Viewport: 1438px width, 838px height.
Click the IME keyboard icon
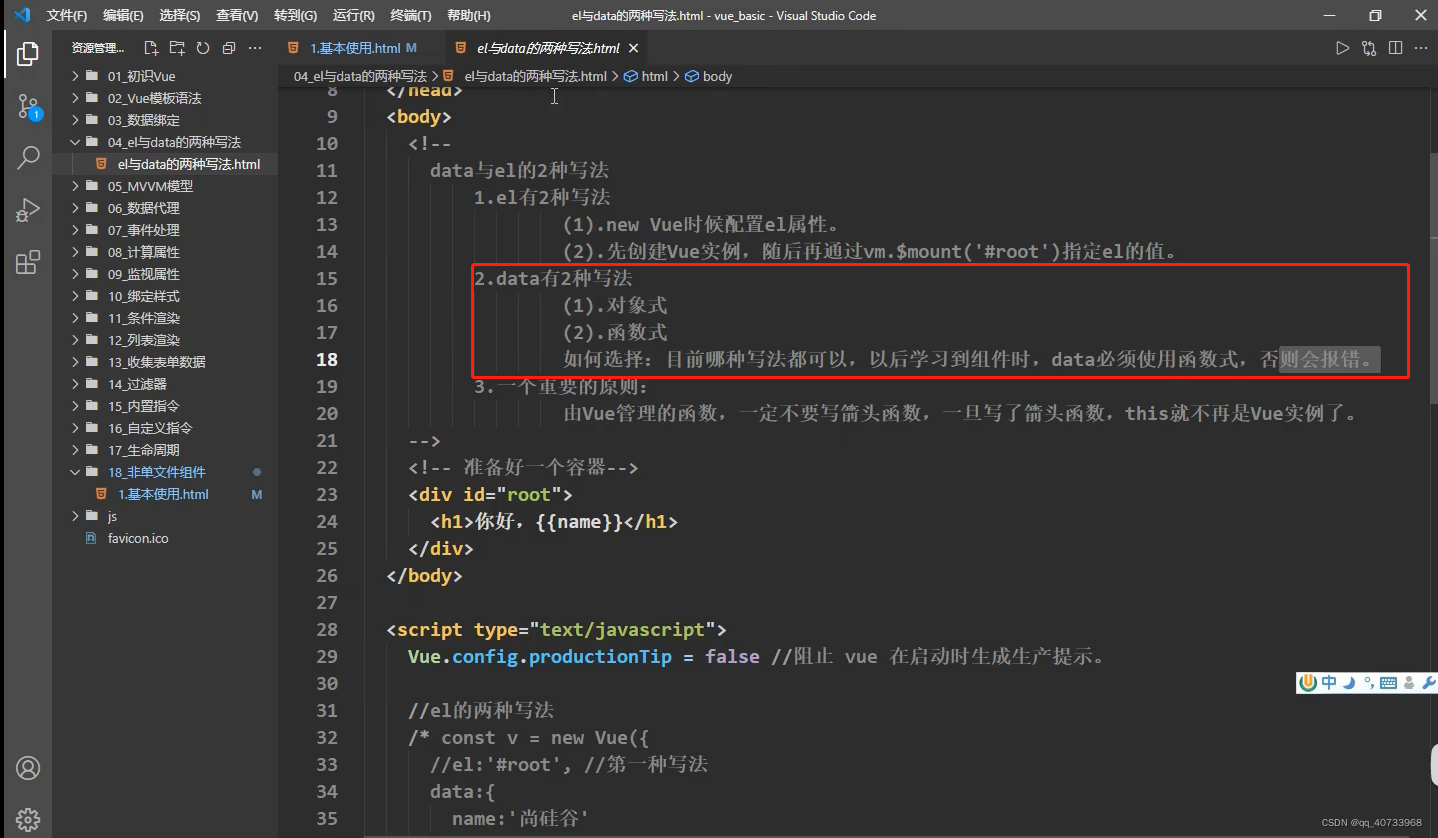1388,683
